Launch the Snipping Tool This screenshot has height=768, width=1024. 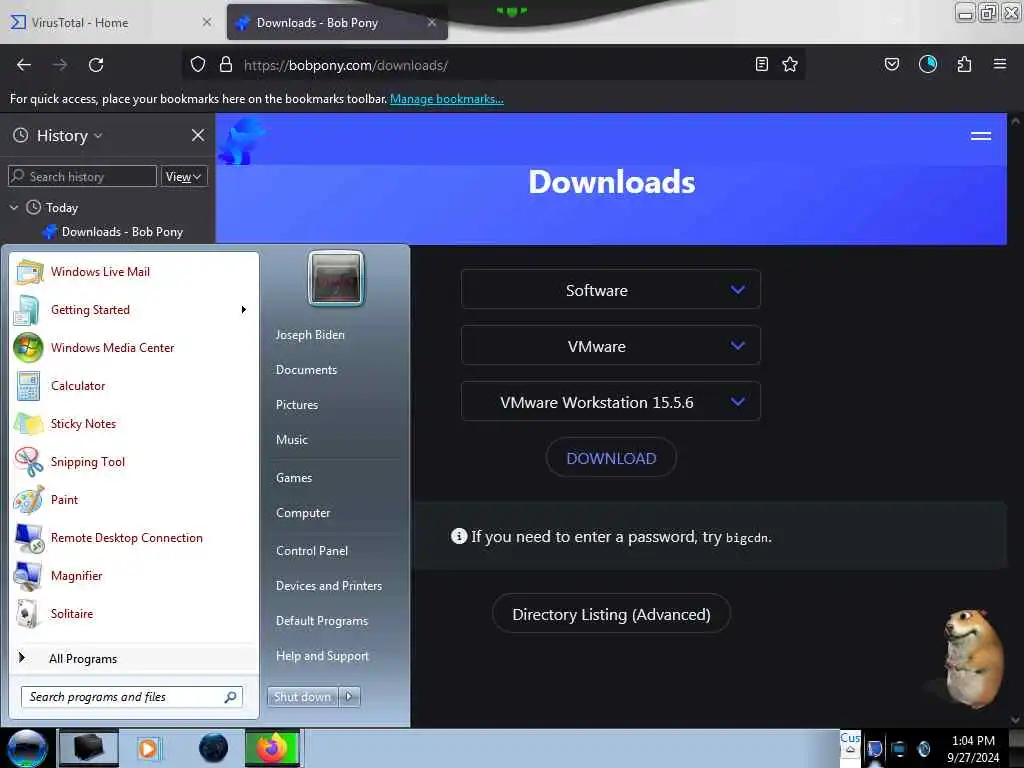coord(134,461)
